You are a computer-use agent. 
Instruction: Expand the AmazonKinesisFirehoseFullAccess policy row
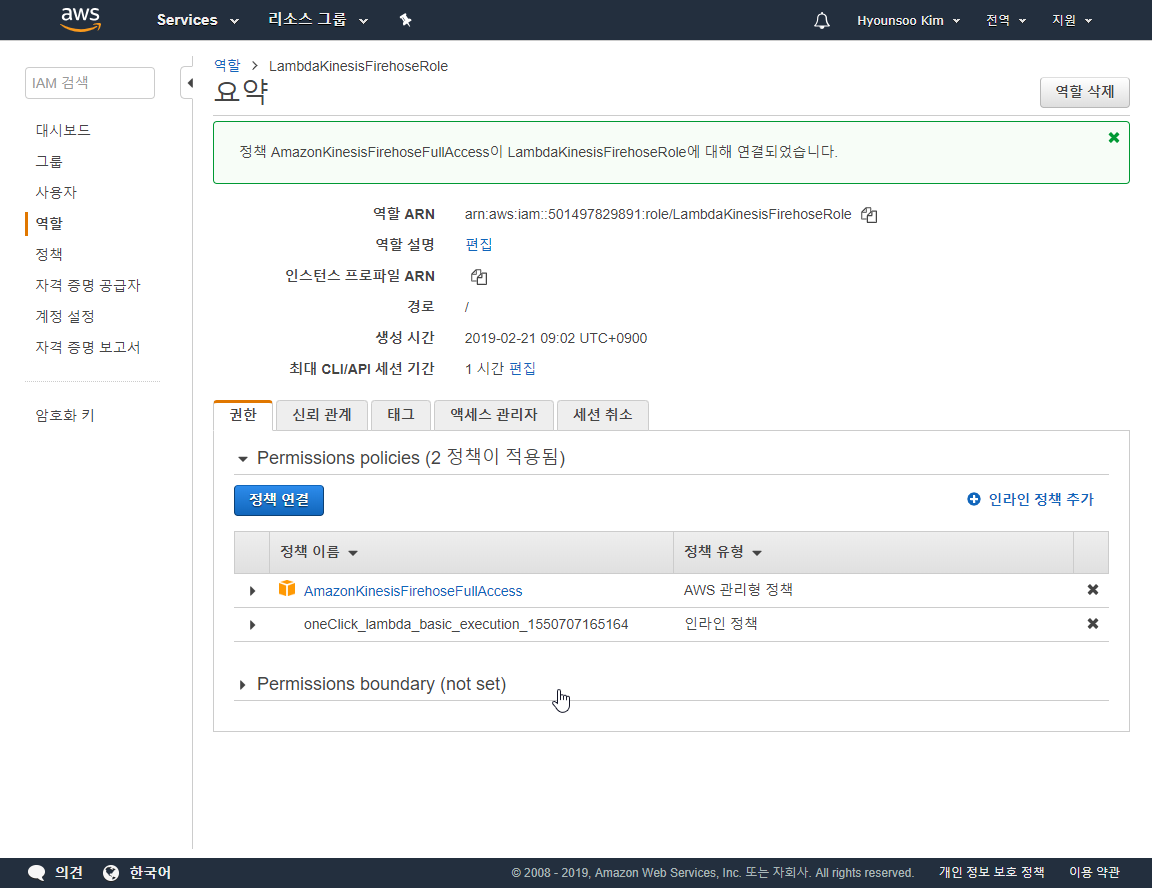coord(253,591)
